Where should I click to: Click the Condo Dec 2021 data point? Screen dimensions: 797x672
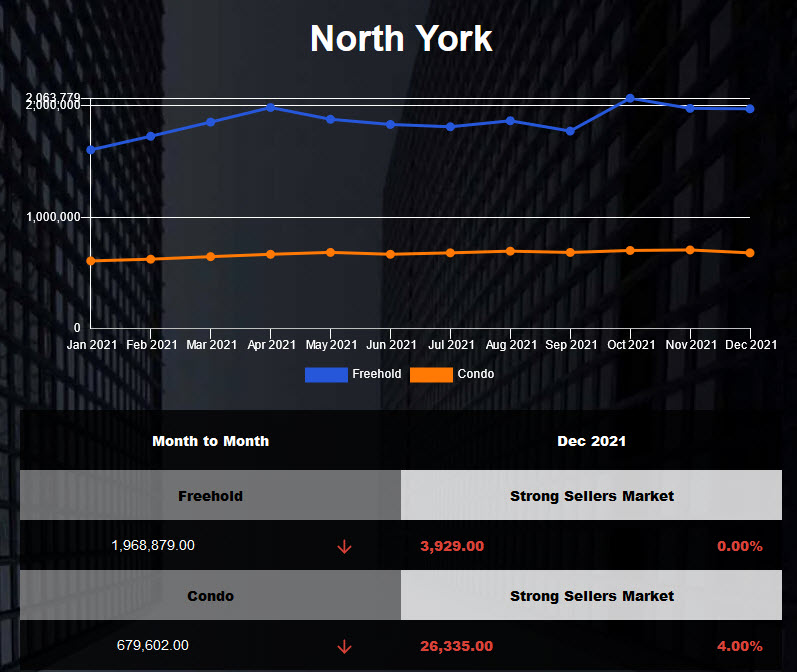click(x=750, y=253)
